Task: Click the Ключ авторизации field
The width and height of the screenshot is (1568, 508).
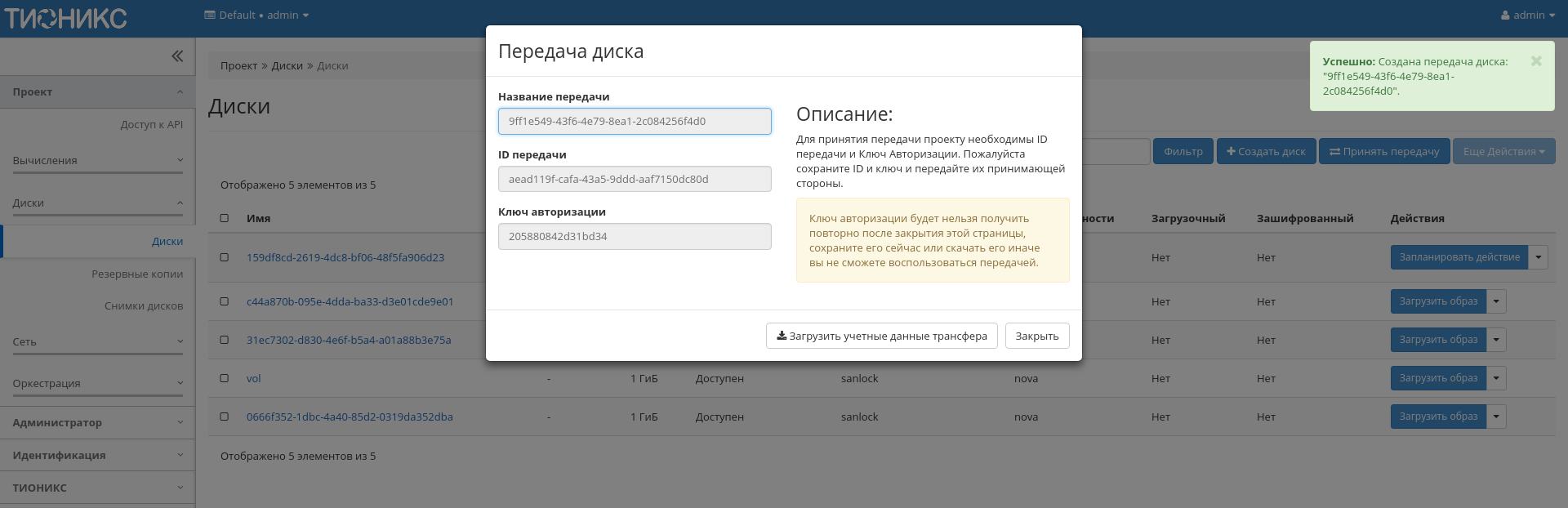Action: pos(634,236)
